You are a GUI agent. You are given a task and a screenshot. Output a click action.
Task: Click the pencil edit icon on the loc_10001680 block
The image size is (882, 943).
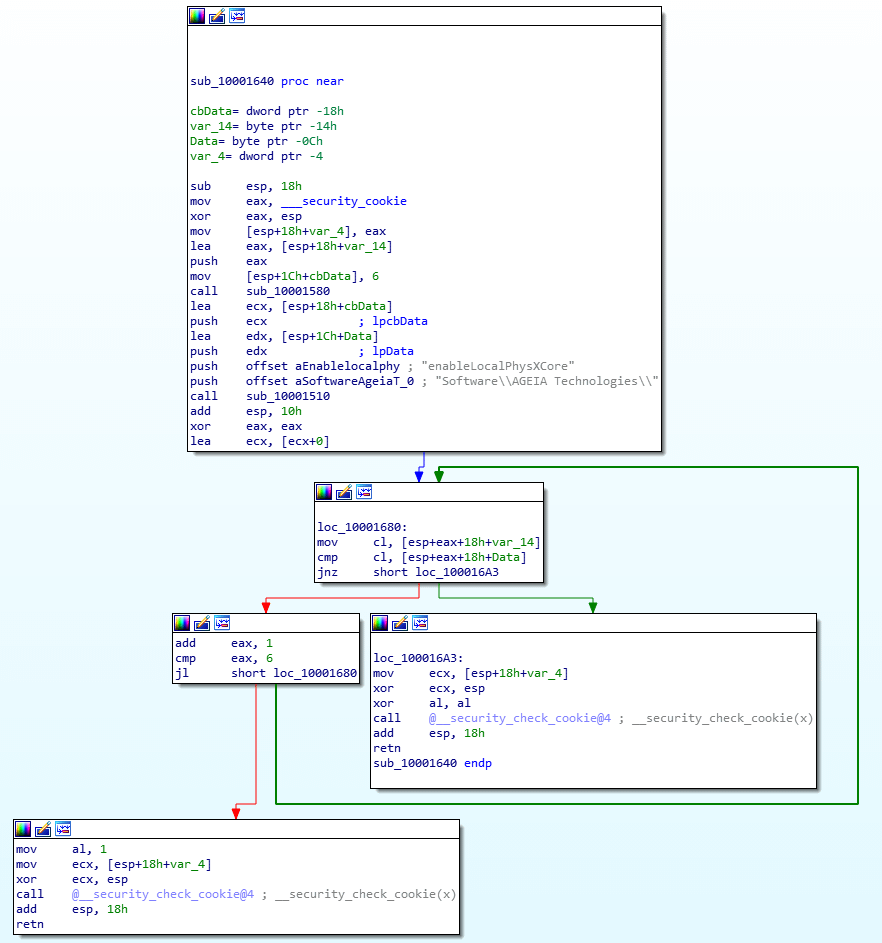coord(344,491)
